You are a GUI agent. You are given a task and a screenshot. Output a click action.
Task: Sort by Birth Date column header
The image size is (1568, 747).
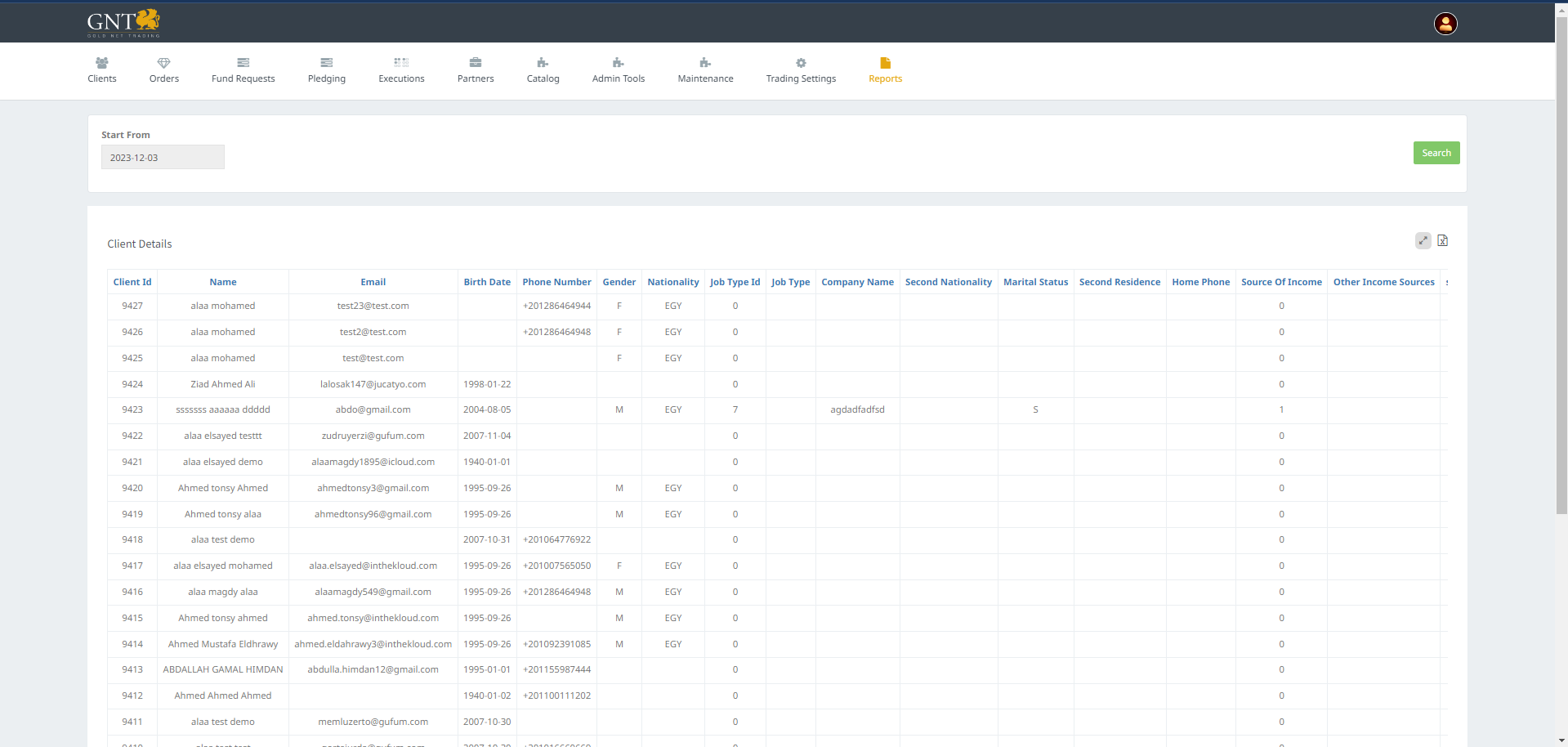tap(487, 282)
